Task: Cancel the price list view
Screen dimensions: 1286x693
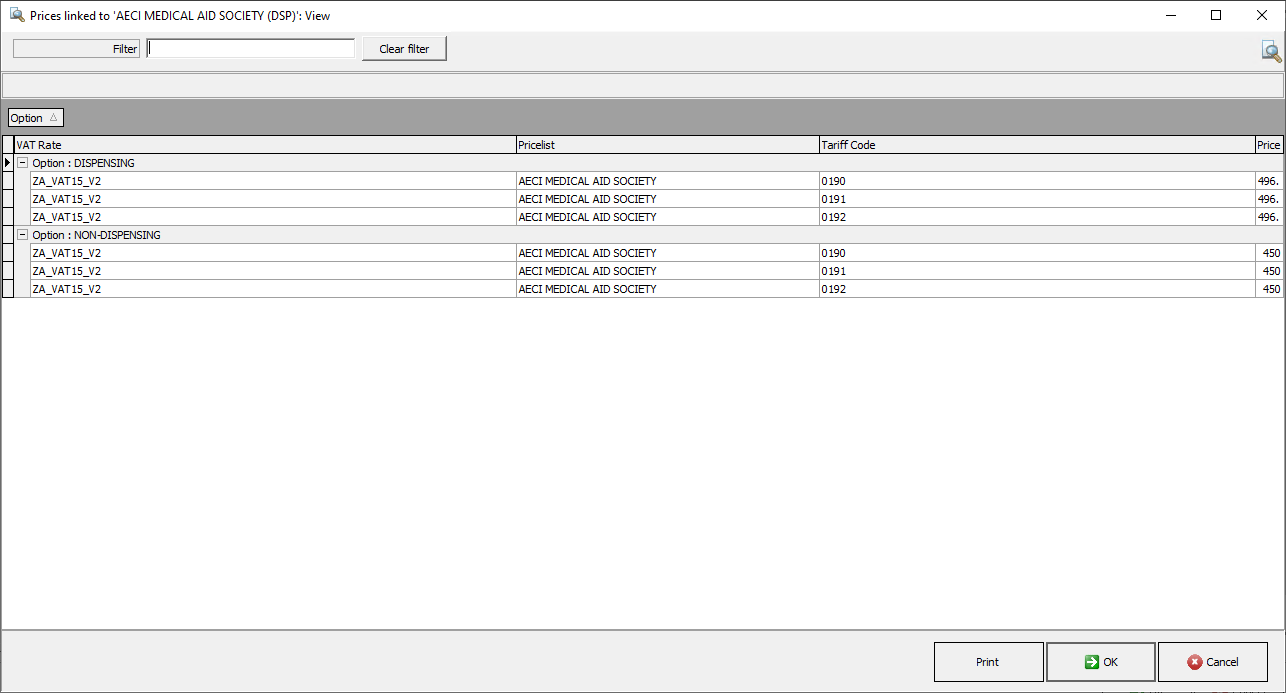Action: (x=1213, y=662)
